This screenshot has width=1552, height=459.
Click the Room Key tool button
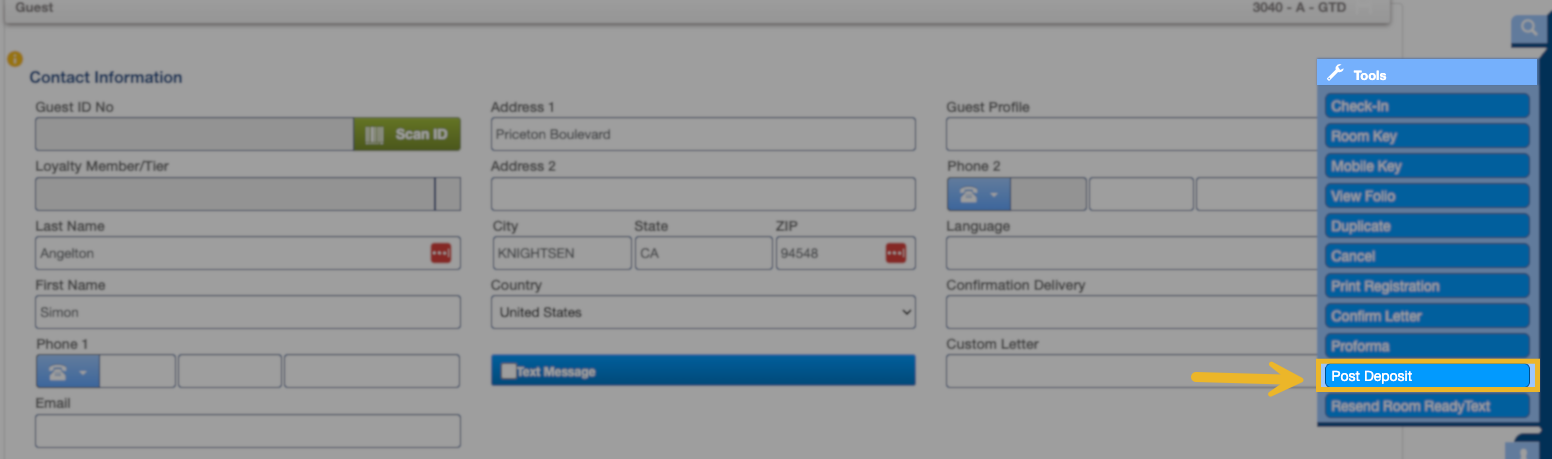click(1427, 136)
